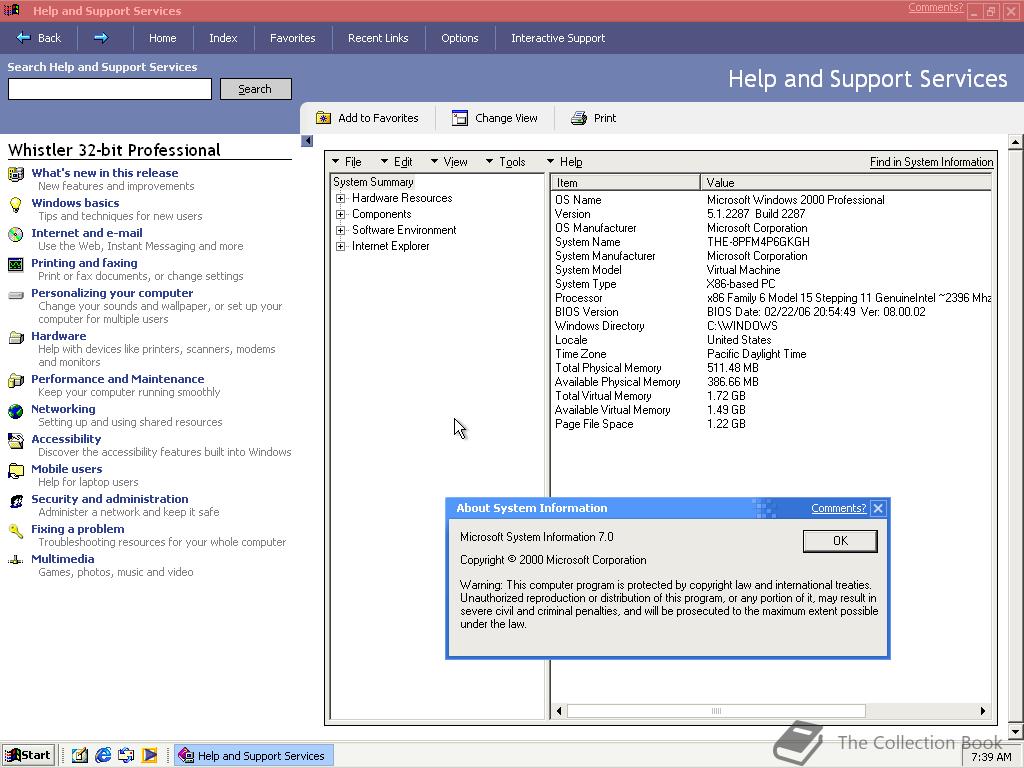Click the horizontal scrollbar thumb in details pane
The image size is (1024, 768).
tap(716, 711)
